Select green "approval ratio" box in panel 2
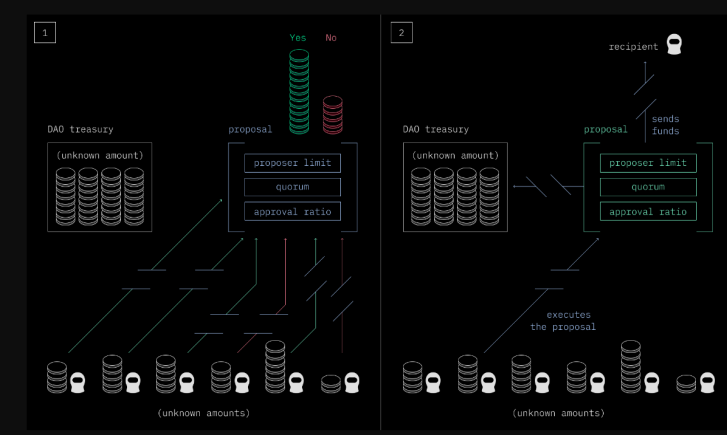 tap(648, 211)
